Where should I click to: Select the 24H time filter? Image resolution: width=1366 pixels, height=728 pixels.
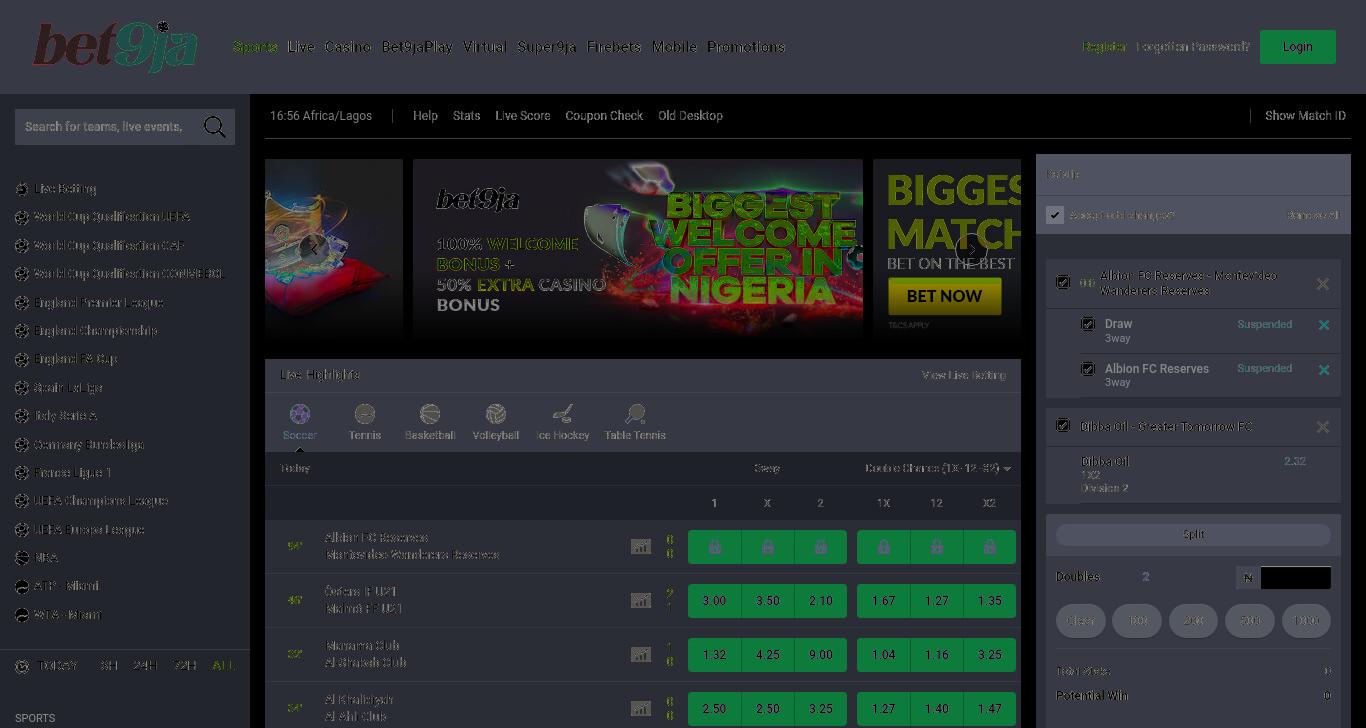[145, 666]
